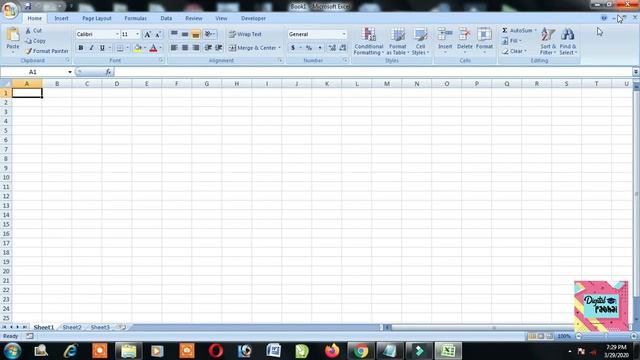This screenshot has height=360, width=640.
Task: Click the AutoSum sigma icon
Action: click(x=505, y=31)
